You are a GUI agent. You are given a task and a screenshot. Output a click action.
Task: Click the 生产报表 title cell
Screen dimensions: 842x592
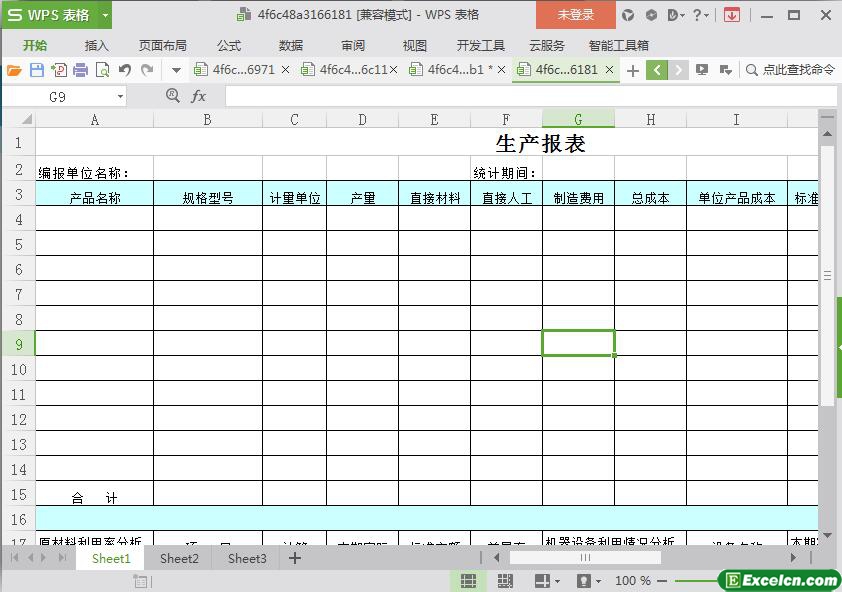pos(541,143)
